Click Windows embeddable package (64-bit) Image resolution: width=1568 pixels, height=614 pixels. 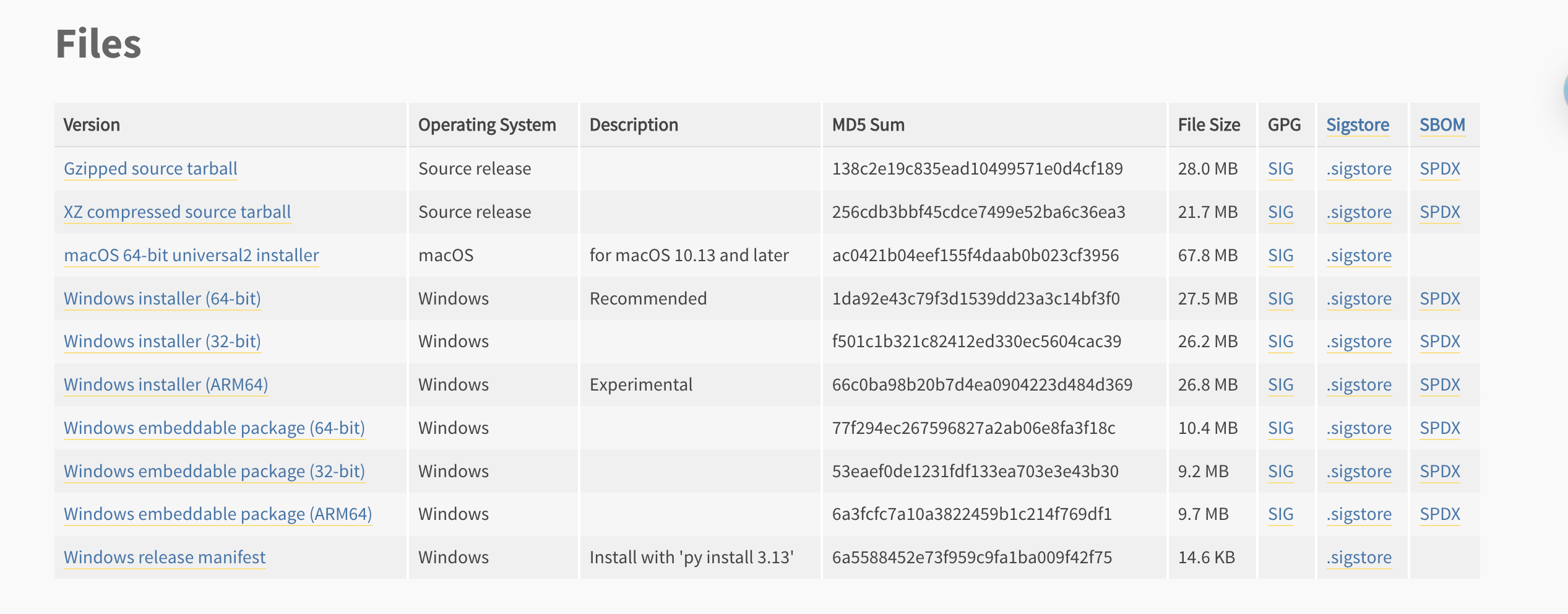214,428
